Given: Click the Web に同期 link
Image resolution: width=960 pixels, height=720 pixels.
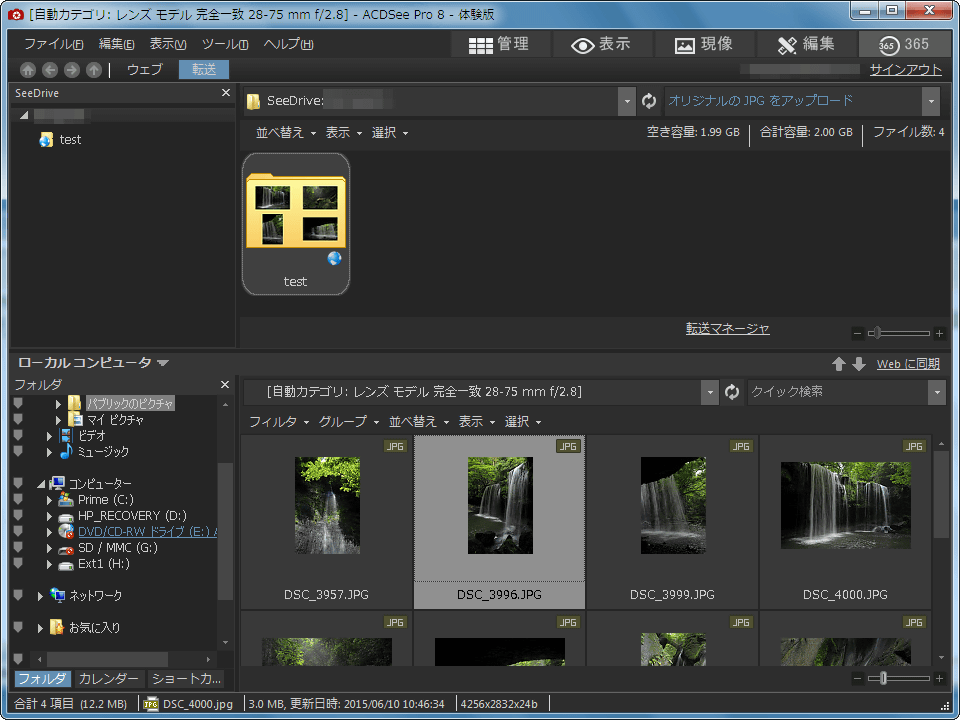Looking at the screenshot, I should pos(908,364).
